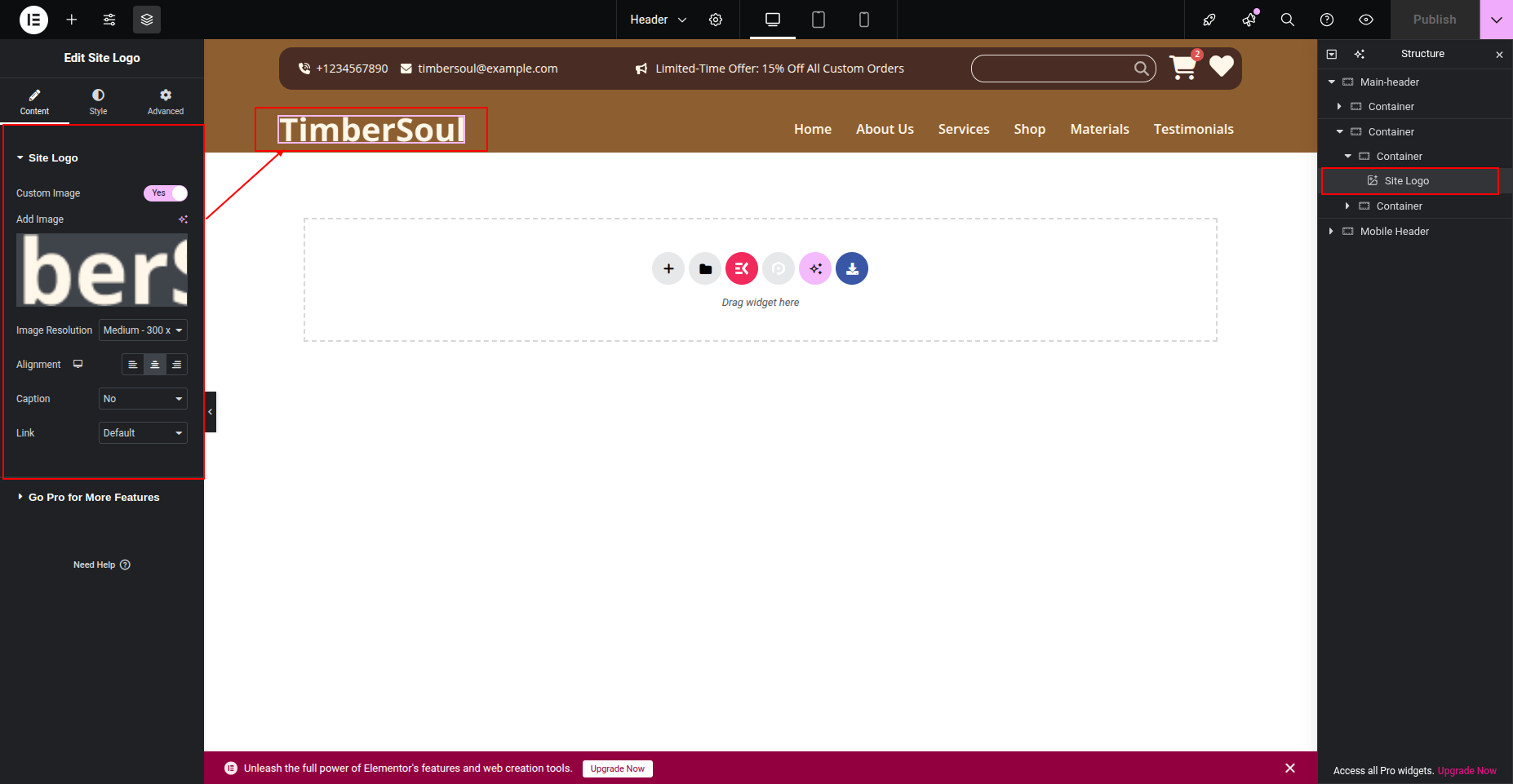Switch to tablet responsive view
The image size is (1513, 784).
point(819,20)
